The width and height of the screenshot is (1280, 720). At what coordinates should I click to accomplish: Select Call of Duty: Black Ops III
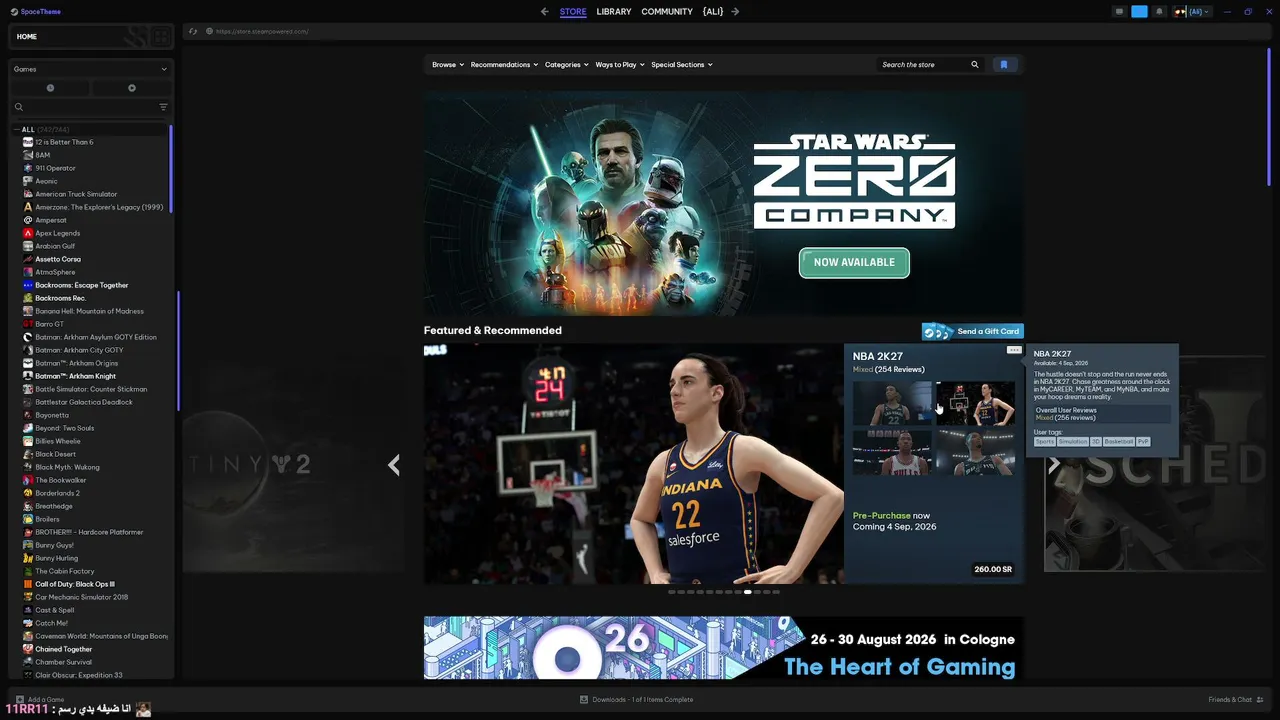point(75,584)
